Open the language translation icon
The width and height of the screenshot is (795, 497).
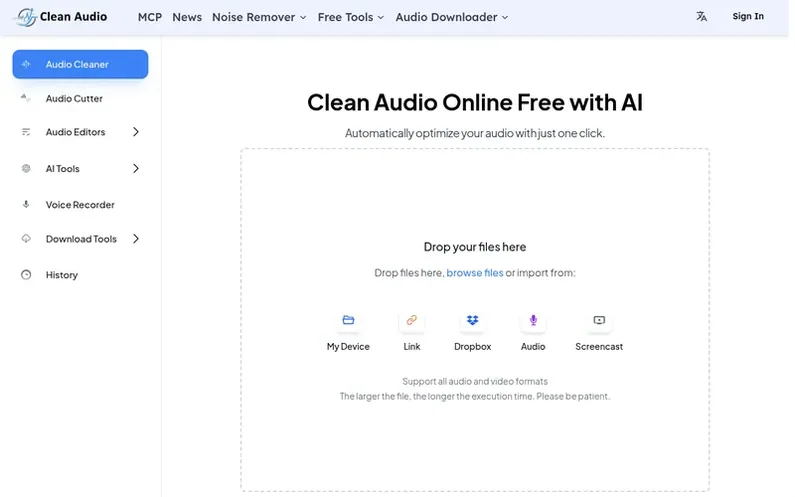coord(701,17)
